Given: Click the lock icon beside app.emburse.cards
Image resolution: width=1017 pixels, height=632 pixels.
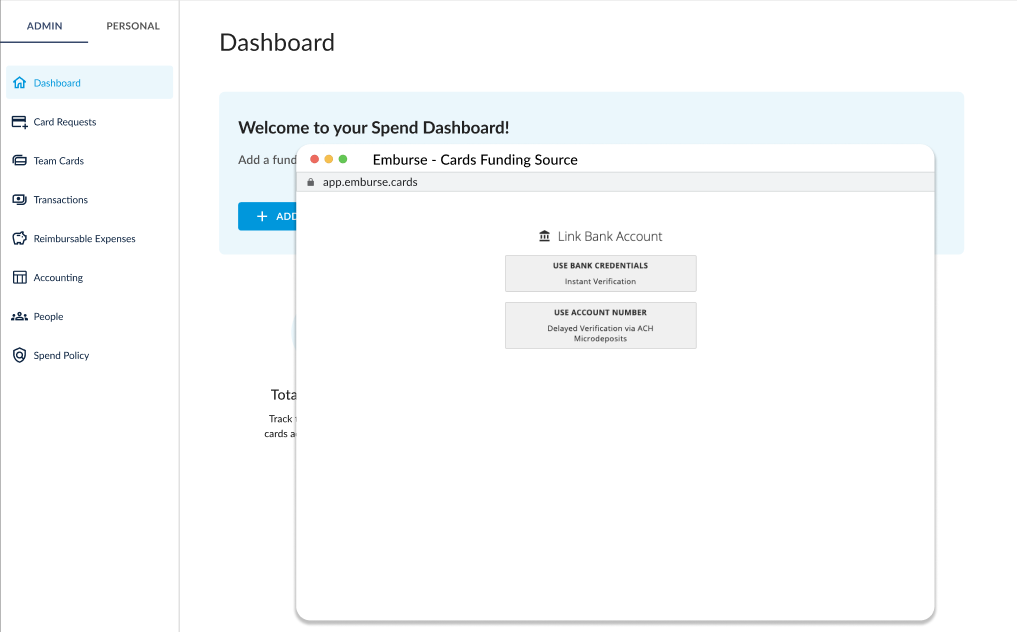Looking at the screenshot, I should pyautogui.click(x=310, y=182).
